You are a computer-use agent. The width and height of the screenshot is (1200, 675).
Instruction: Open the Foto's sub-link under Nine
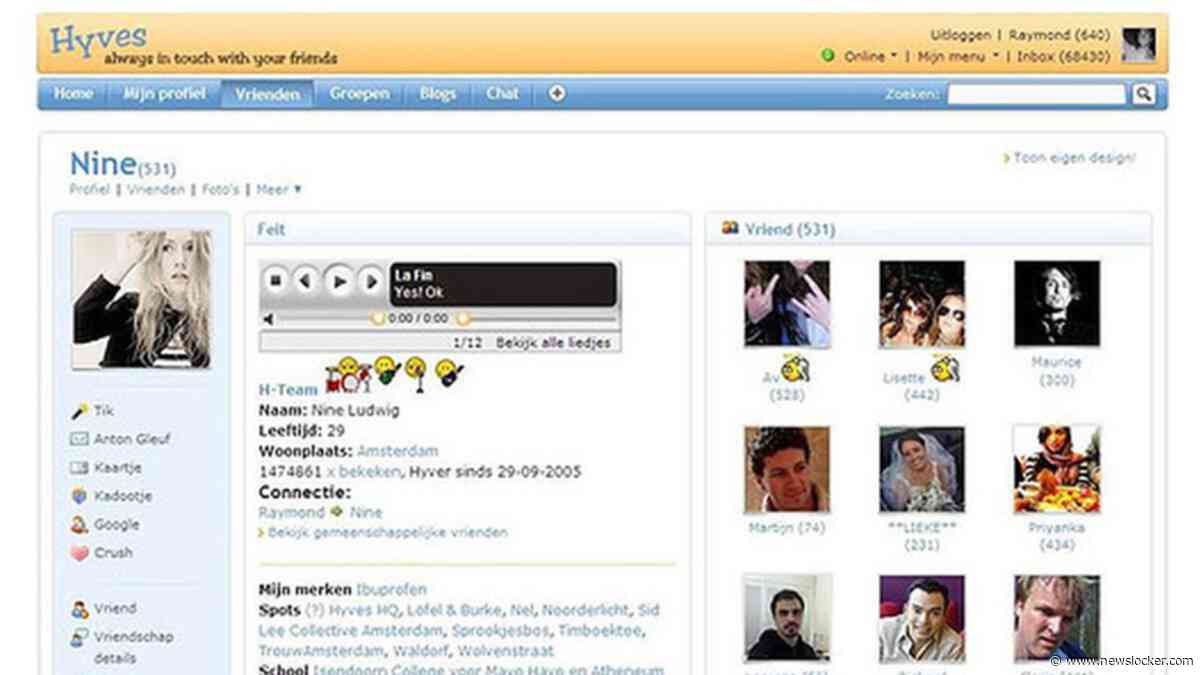[220, 189]
